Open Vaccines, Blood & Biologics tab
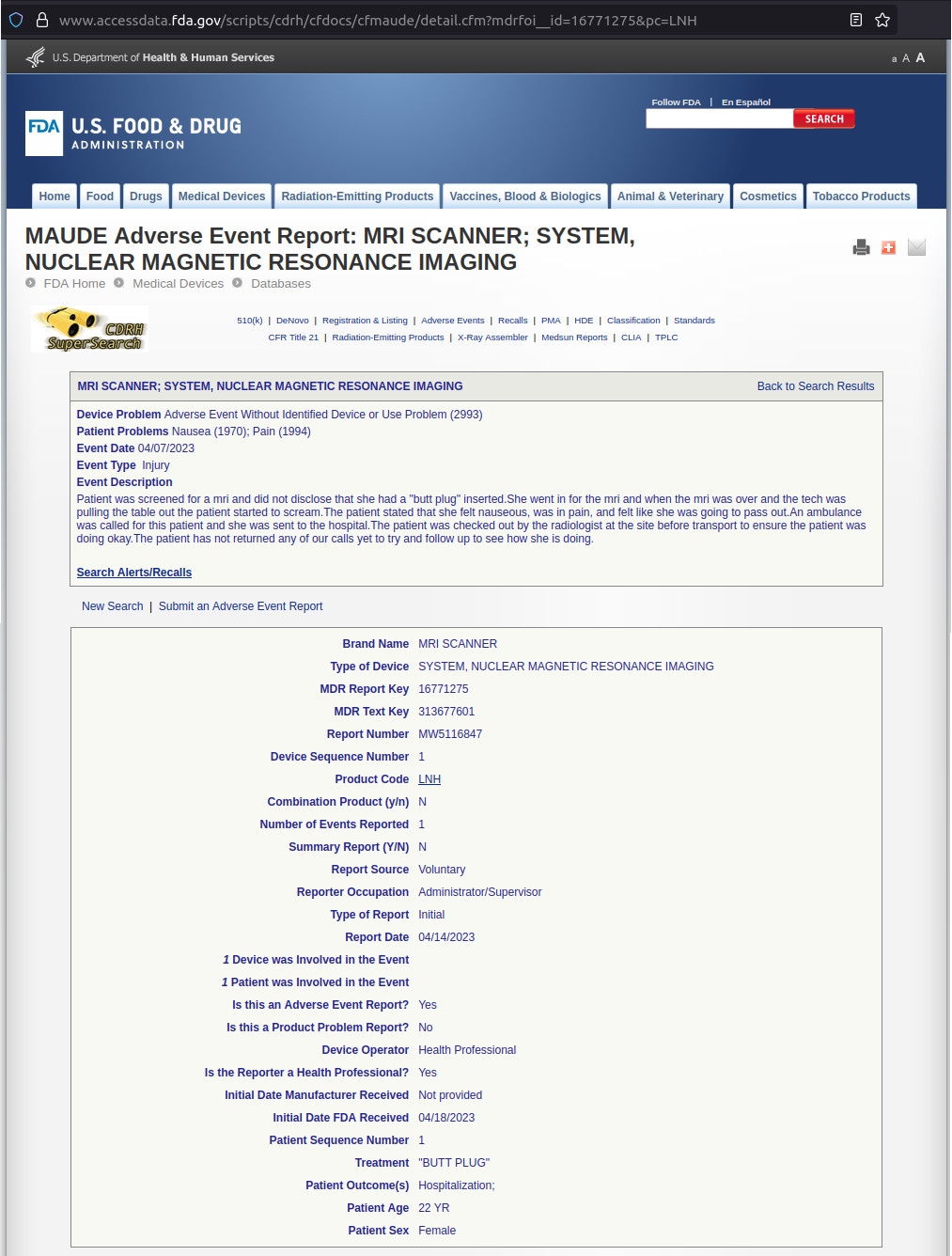Image resolution: width=952 pixels, height=1256 pixels. coord(525,196)
